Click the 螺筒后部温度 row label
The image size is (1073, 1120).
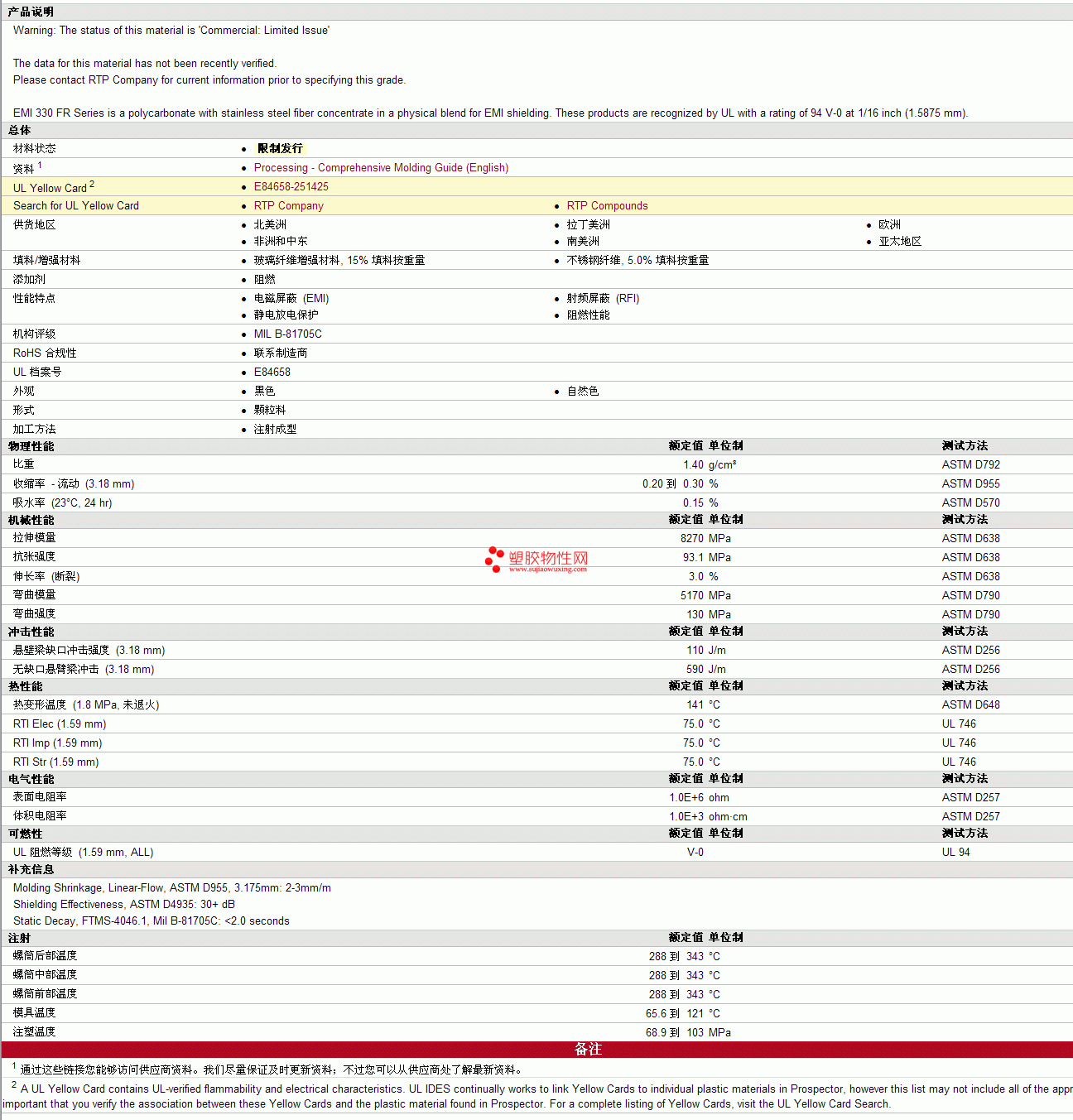[x=45, y=955]
